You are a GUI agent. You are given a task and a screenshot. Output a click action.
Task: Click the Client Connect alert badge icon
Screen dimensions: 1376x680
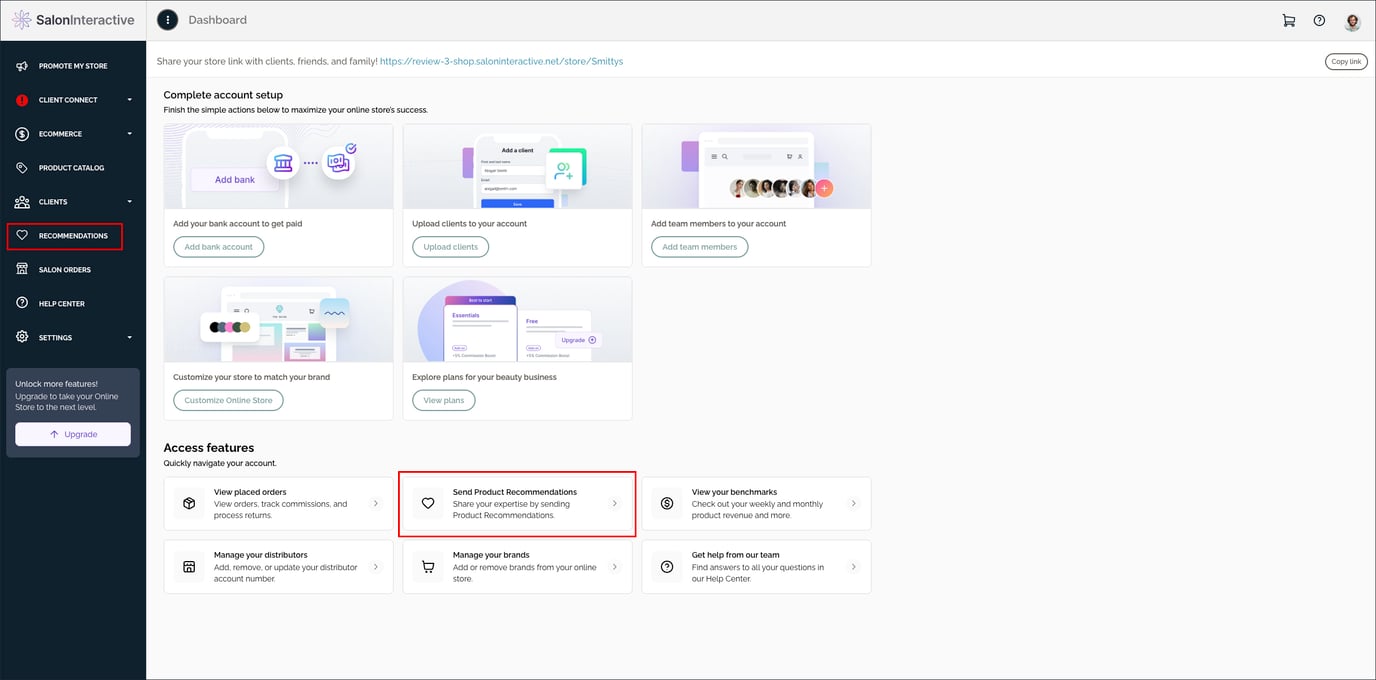pos(22,99)
